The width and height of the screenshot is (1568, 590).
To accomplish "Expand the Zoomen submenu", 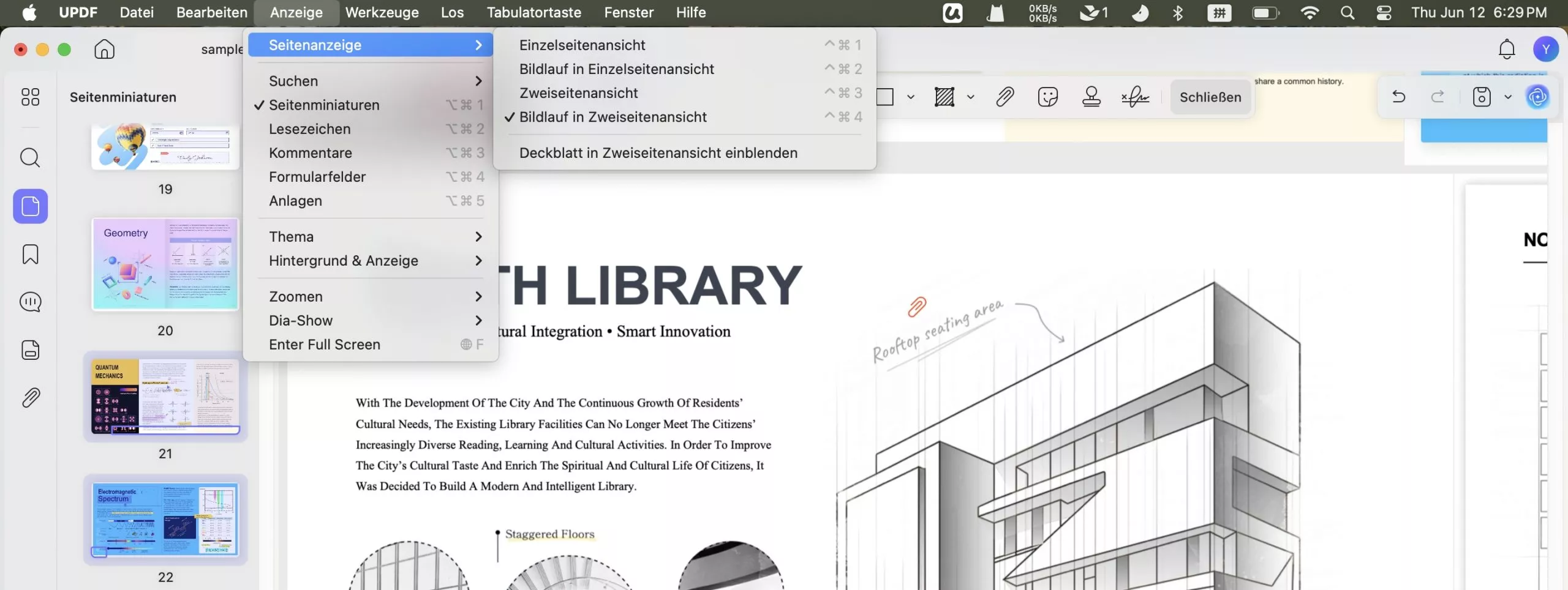I will click(371, 297).
